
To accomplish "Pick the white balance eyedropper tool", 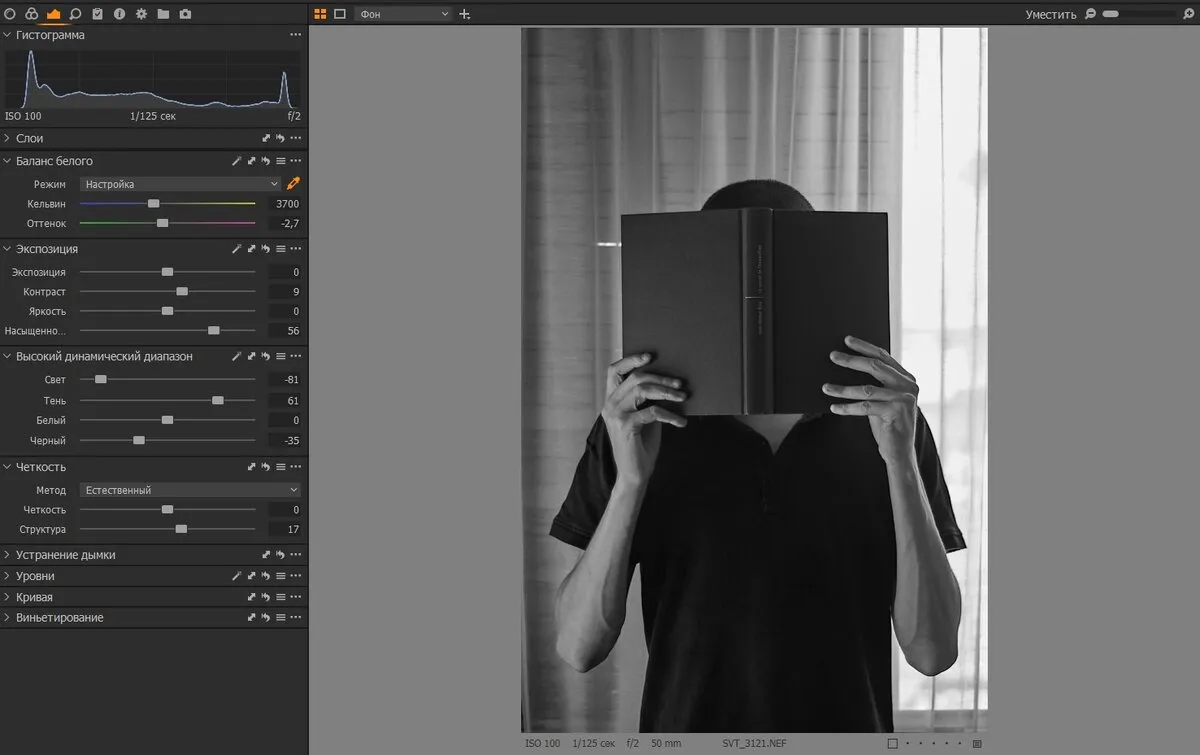I will point(293,184).
